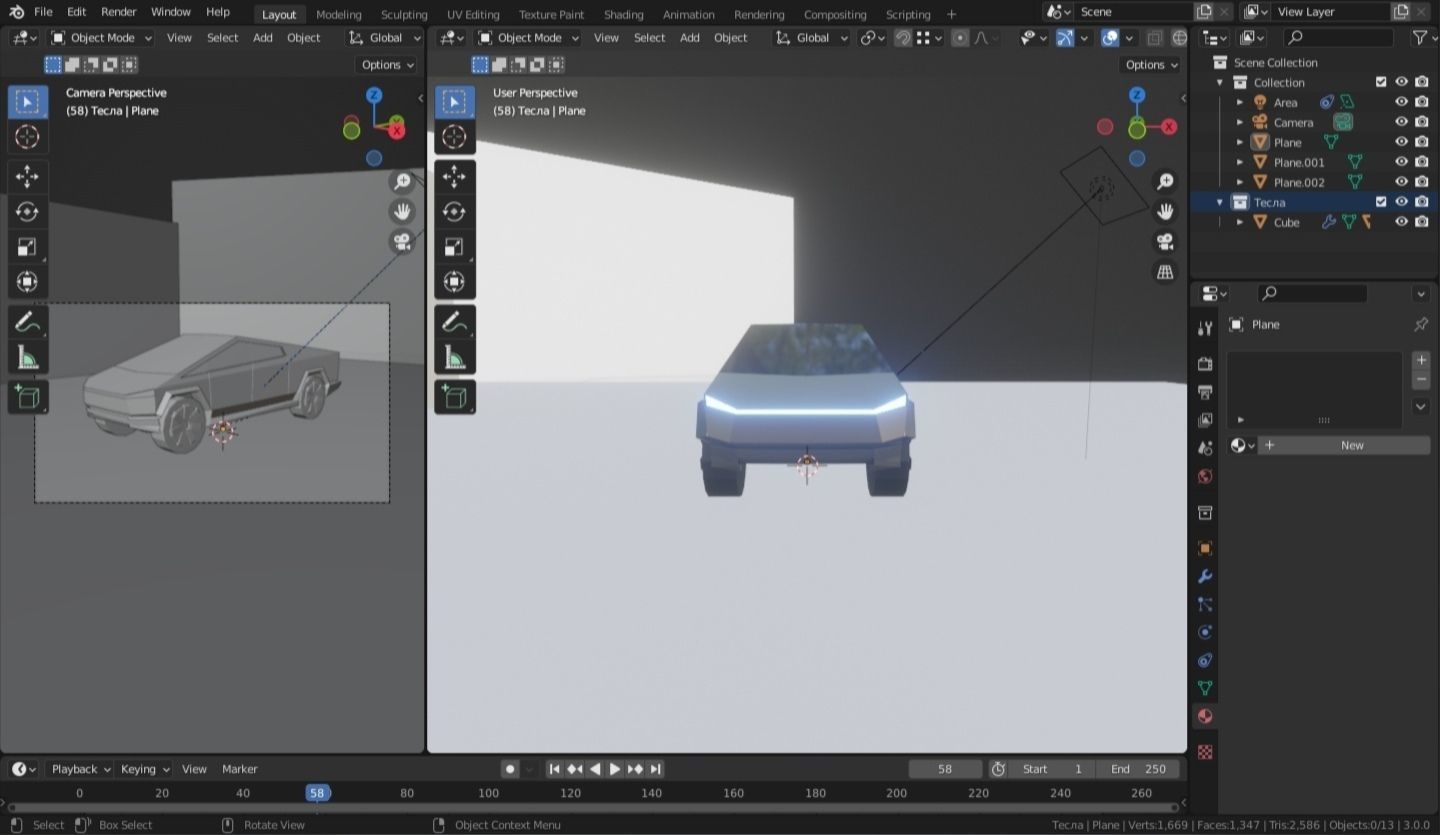Add a material slot with plus button
This screenshot has height=835, width=1440.
click(1421, 359)
